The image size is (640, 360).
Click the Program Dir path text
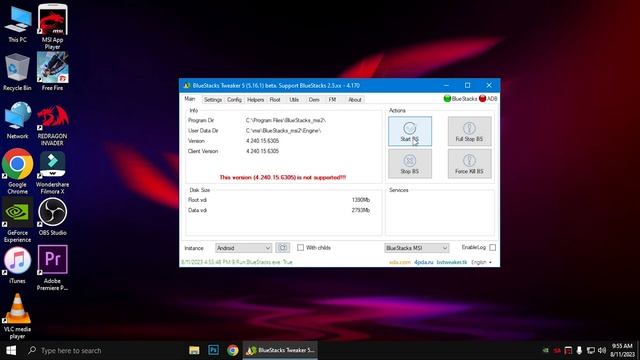click(x=286, y=120)
